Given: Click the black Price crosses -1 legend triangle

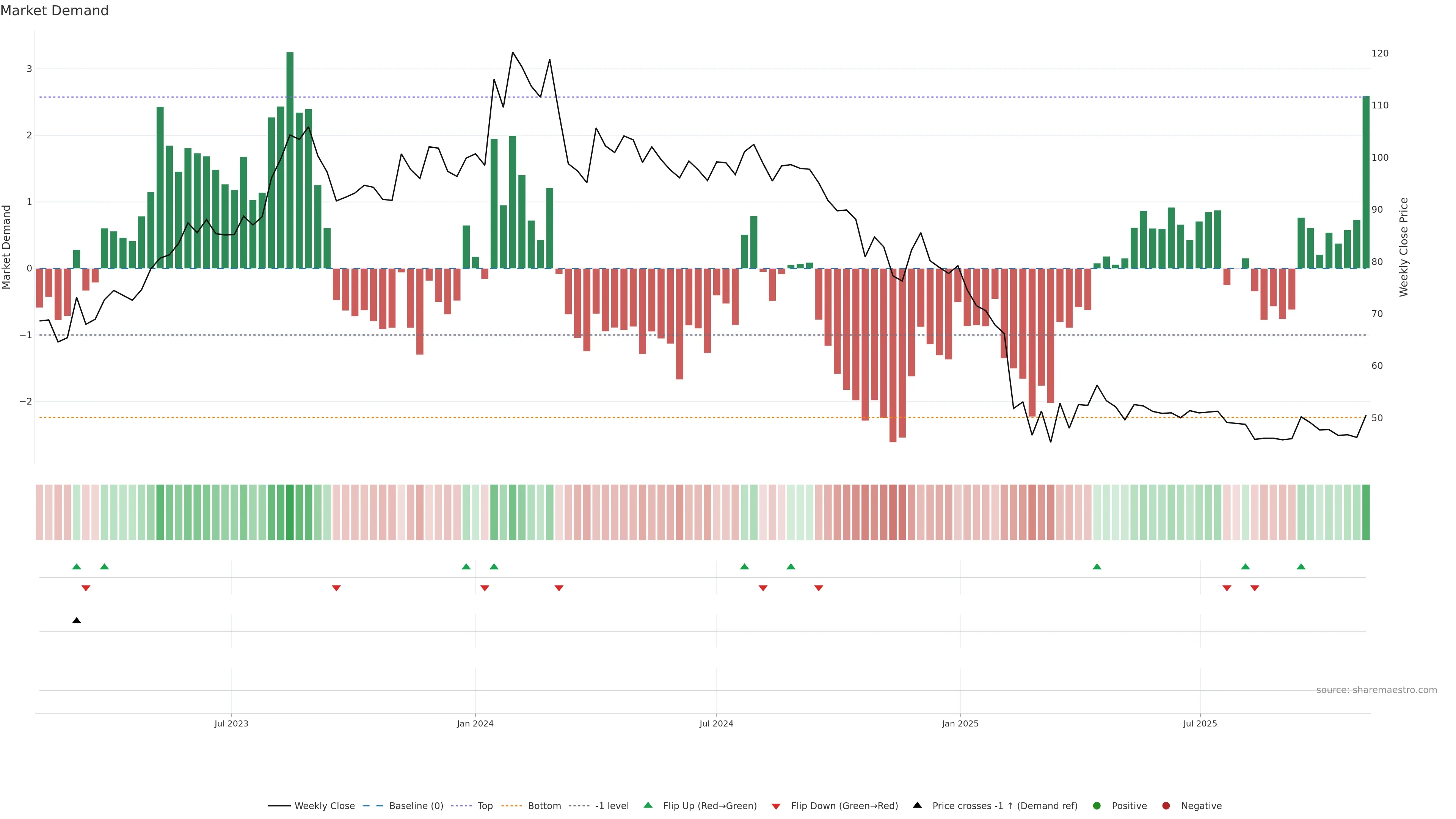Looking at the screenshot, I should tap(917, 805).
